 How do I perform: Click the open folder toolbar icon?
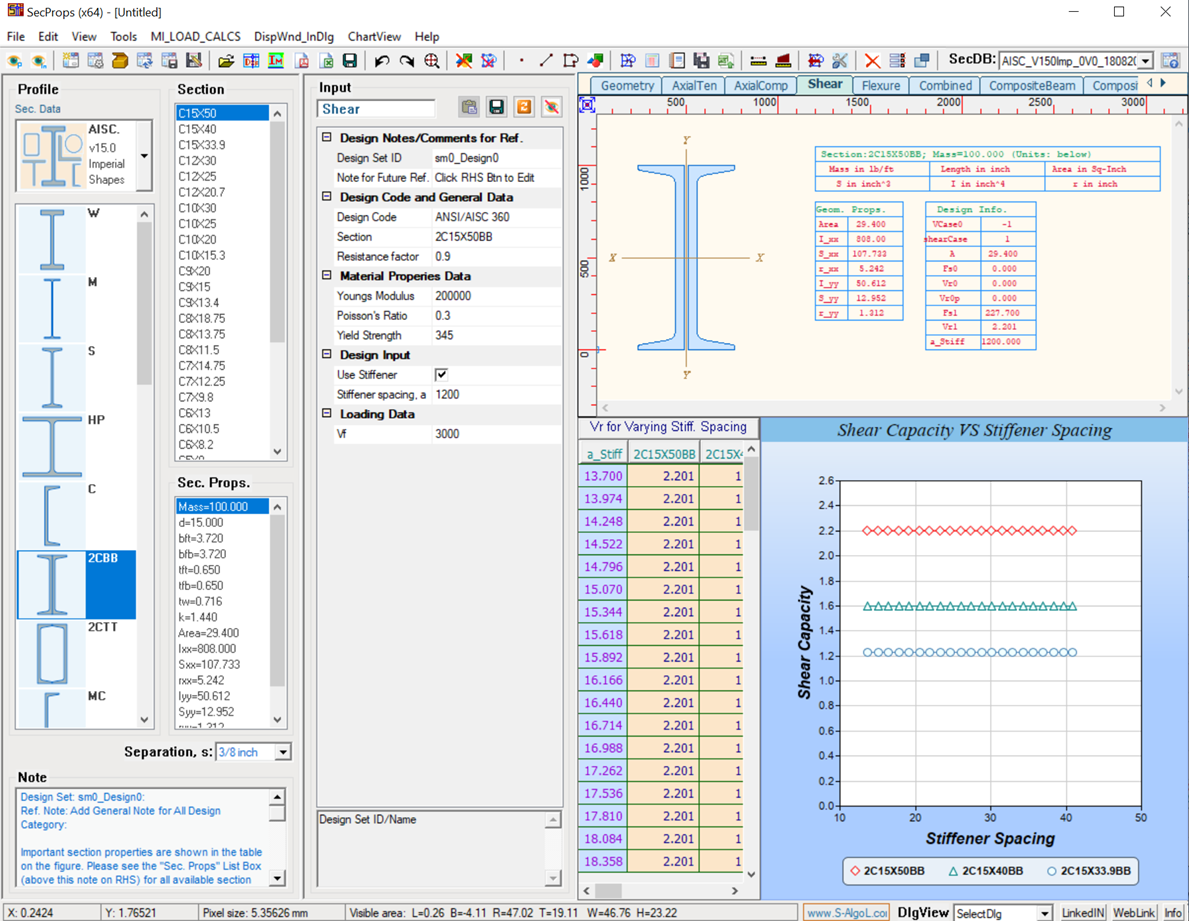[226, 61]
